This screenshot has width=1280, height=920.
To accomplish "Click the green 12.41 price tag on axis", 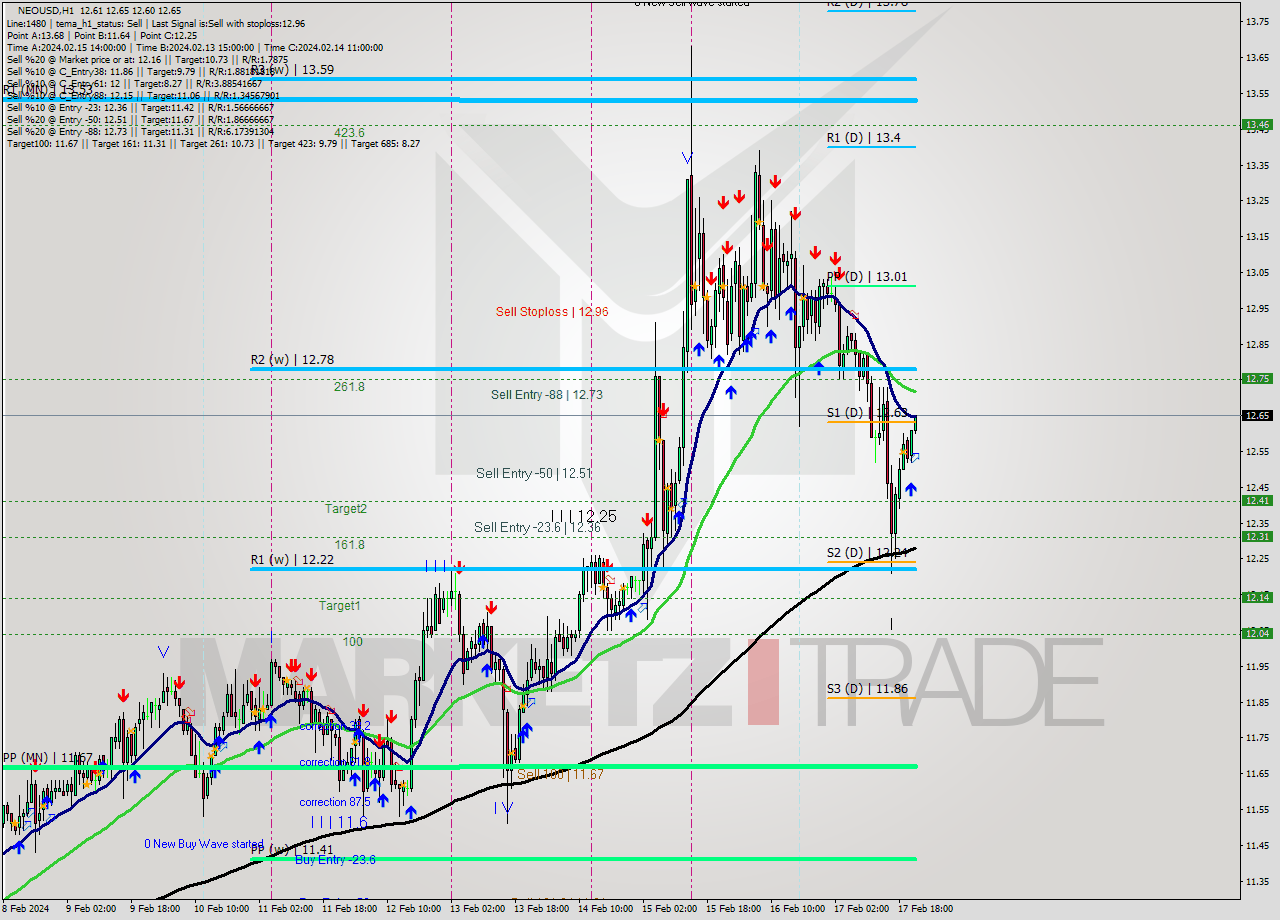I will tap(1257, 501).
